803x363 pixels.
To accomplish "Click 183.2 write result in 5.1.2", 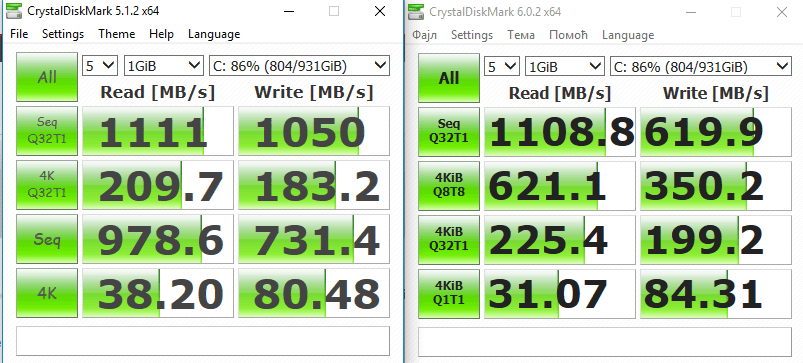I will pyautogui.click(x=314, y=185).
